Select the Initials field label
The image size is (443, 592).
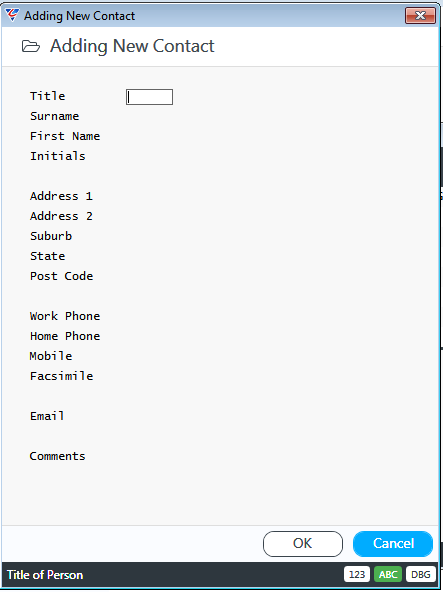[58, 156]
